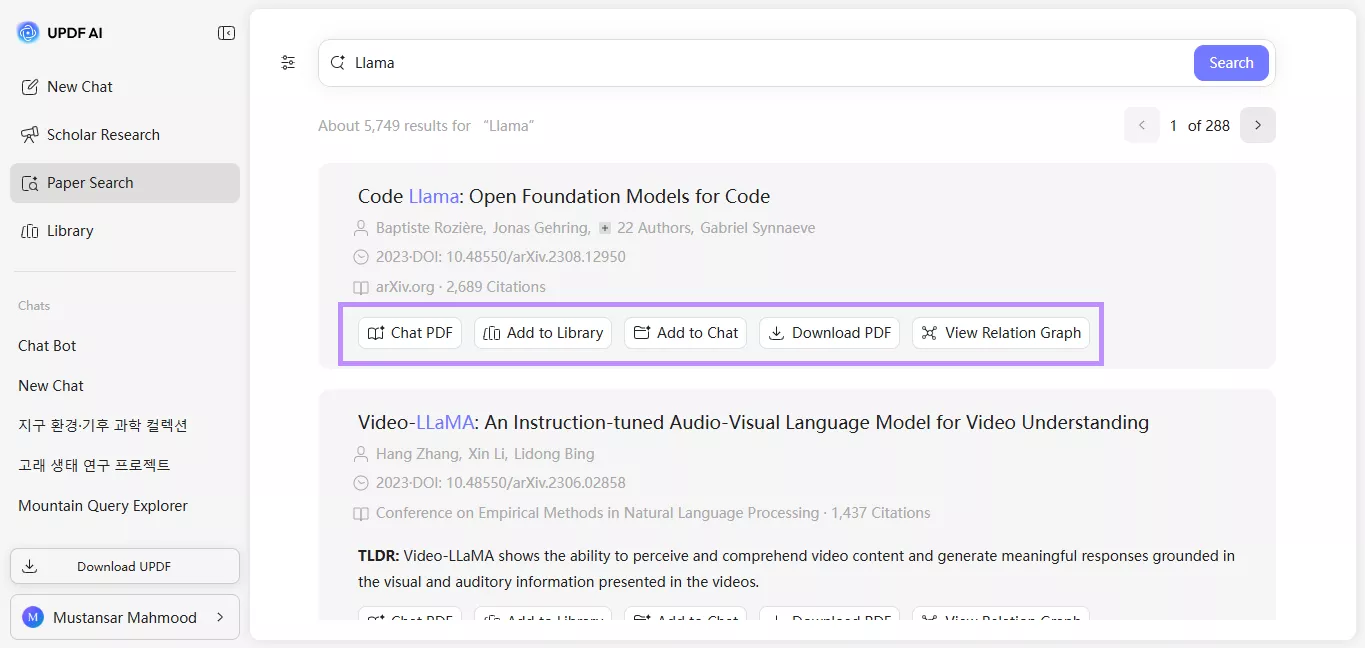Click the UPDF AI logo icon
The image size is (1365, 648).
(28, 33)
